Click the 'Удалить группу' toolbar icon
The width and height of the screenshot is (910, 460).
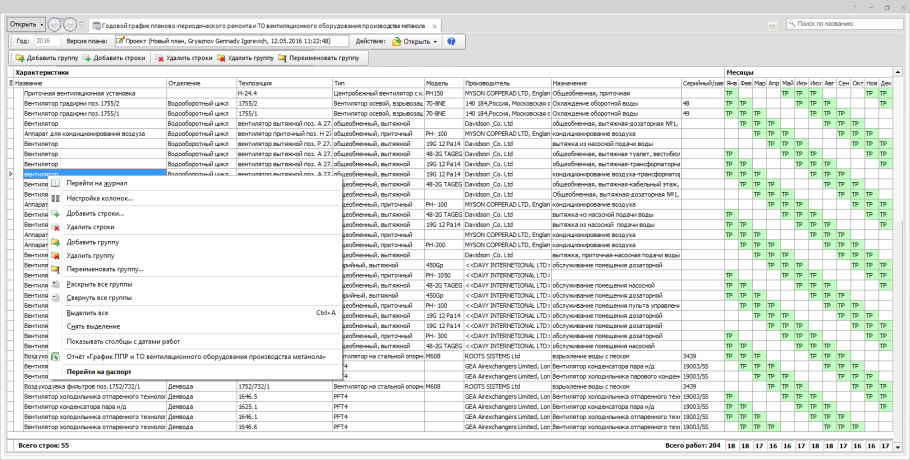[x=221, y=58]
